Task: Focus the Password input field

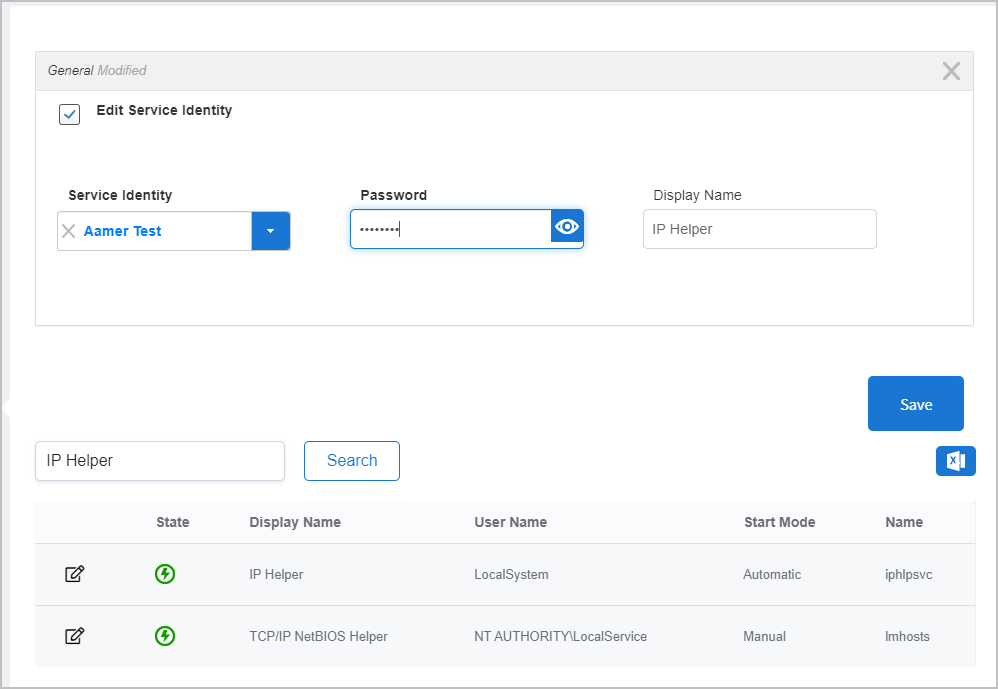Action: (x=450, y=229)
